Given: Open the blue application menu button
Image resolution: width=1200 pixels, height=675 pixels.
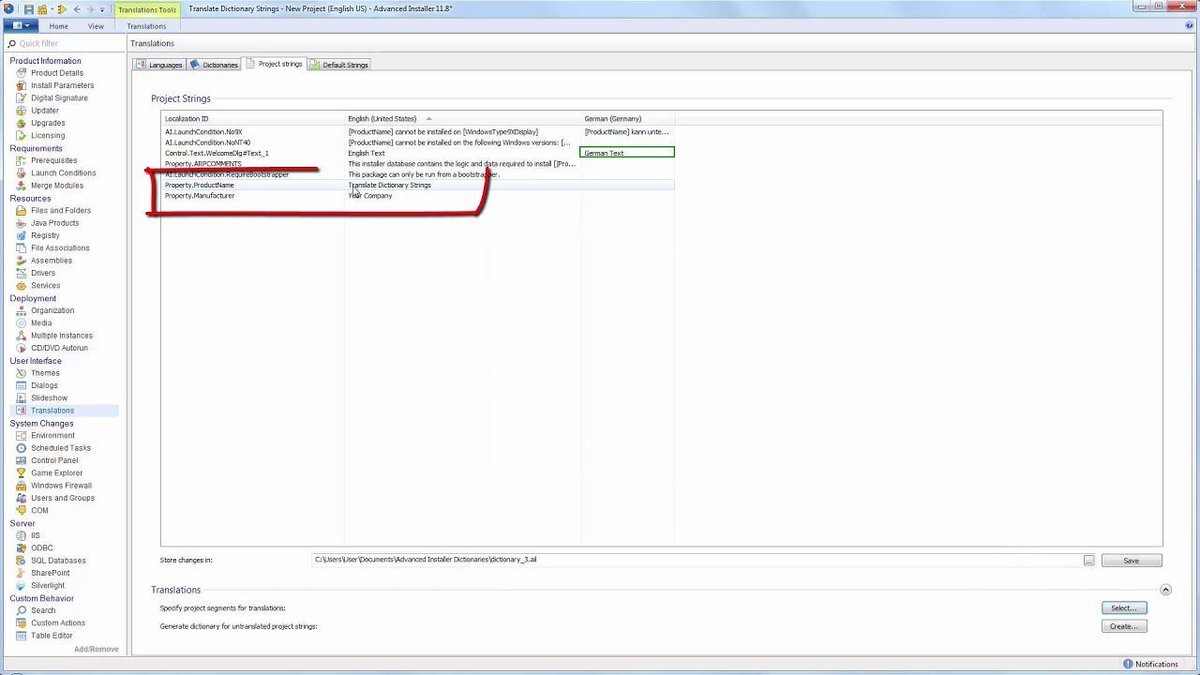Looking at the screenshot, I should pyautogui.click(x=19, y=26).
